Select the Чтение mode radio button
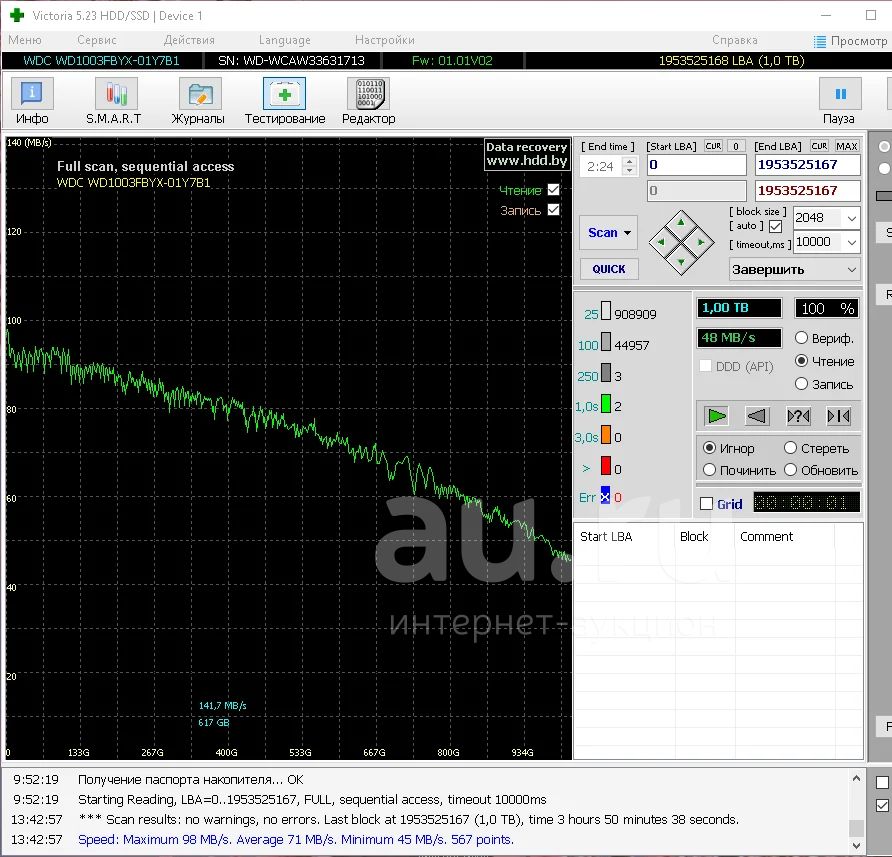Viewport: 892px width, 857px height. coord(801,361)
